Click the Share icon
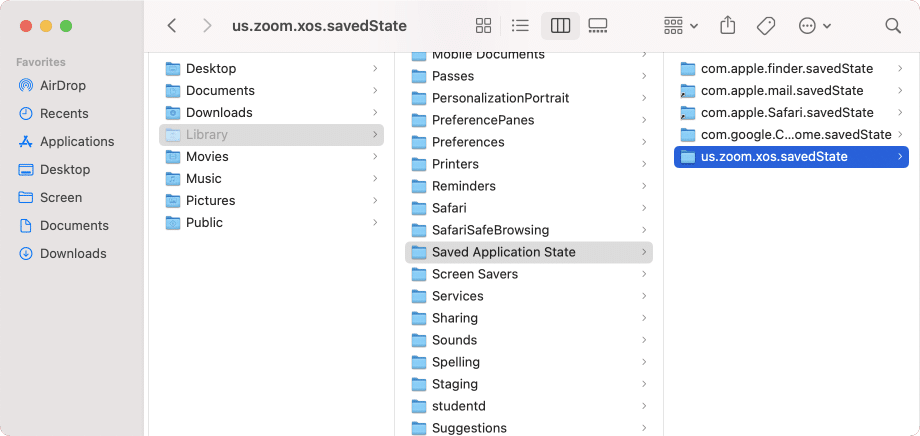Image resolution: width=920 pixels, height=436 pixels. point(728,26)
